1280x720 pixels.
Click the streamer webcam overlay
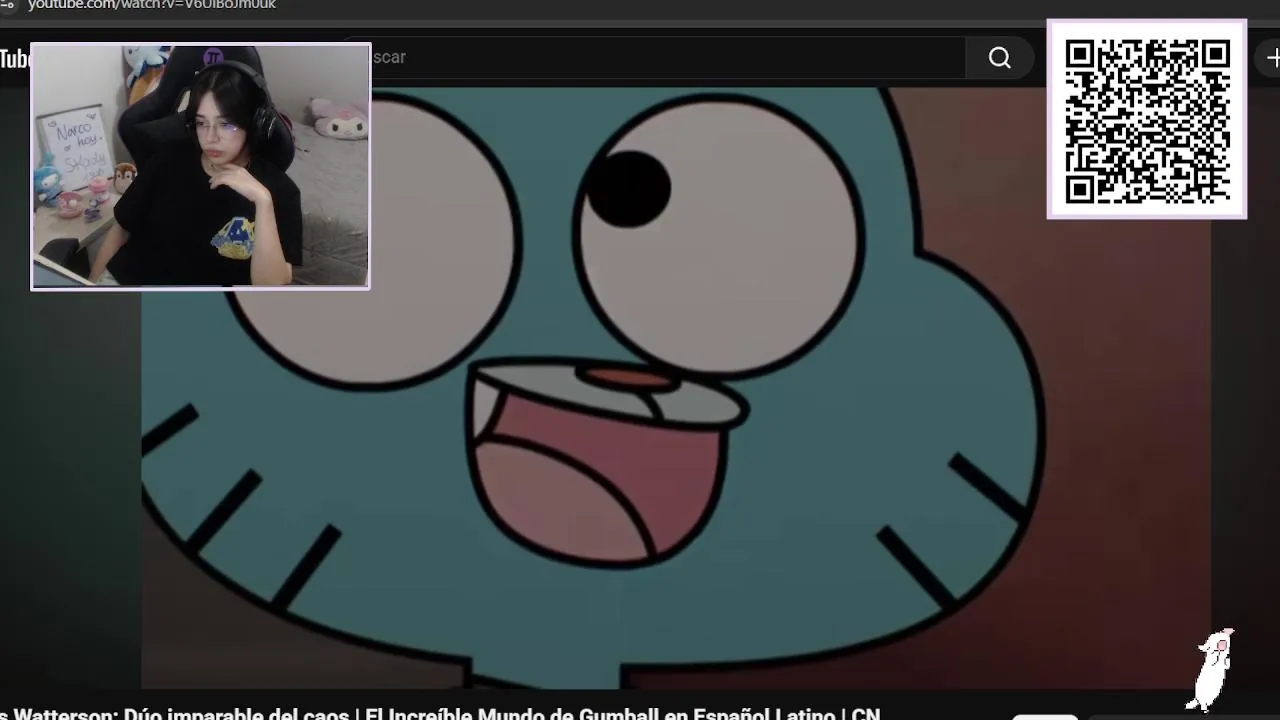[x=200, y=166]
